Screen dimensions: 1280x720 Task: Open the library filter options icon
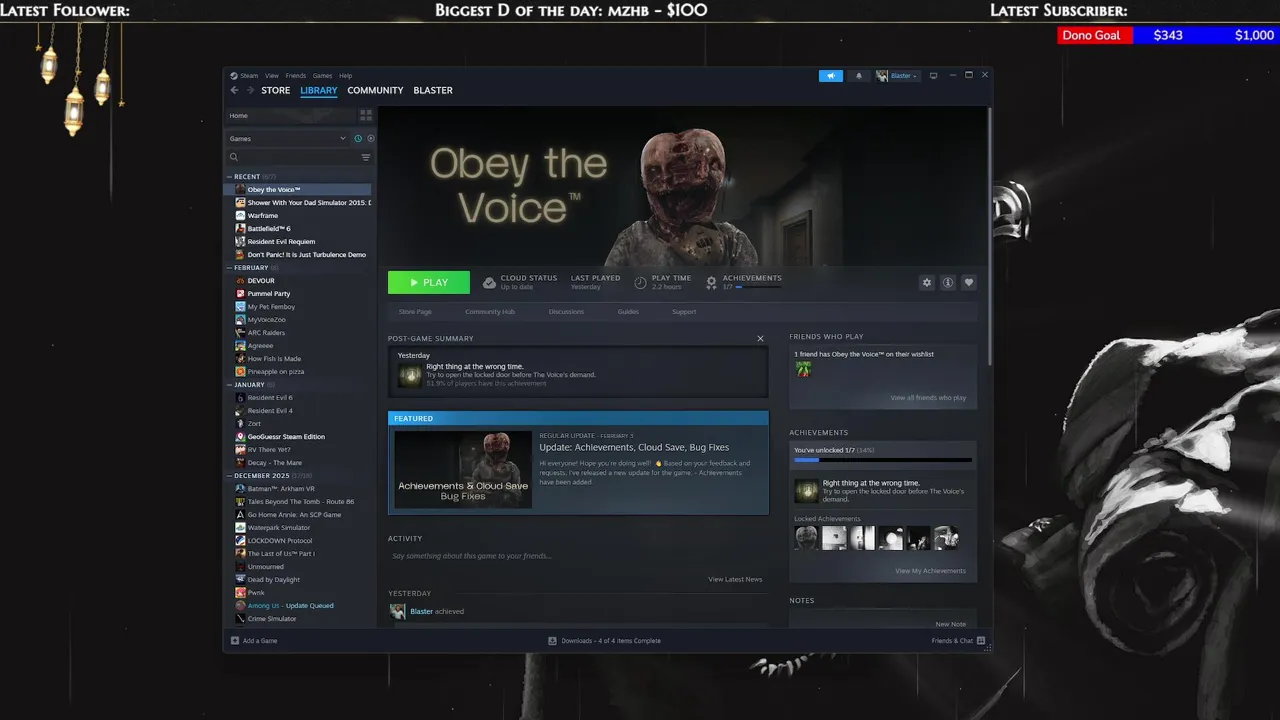[366, 157]
